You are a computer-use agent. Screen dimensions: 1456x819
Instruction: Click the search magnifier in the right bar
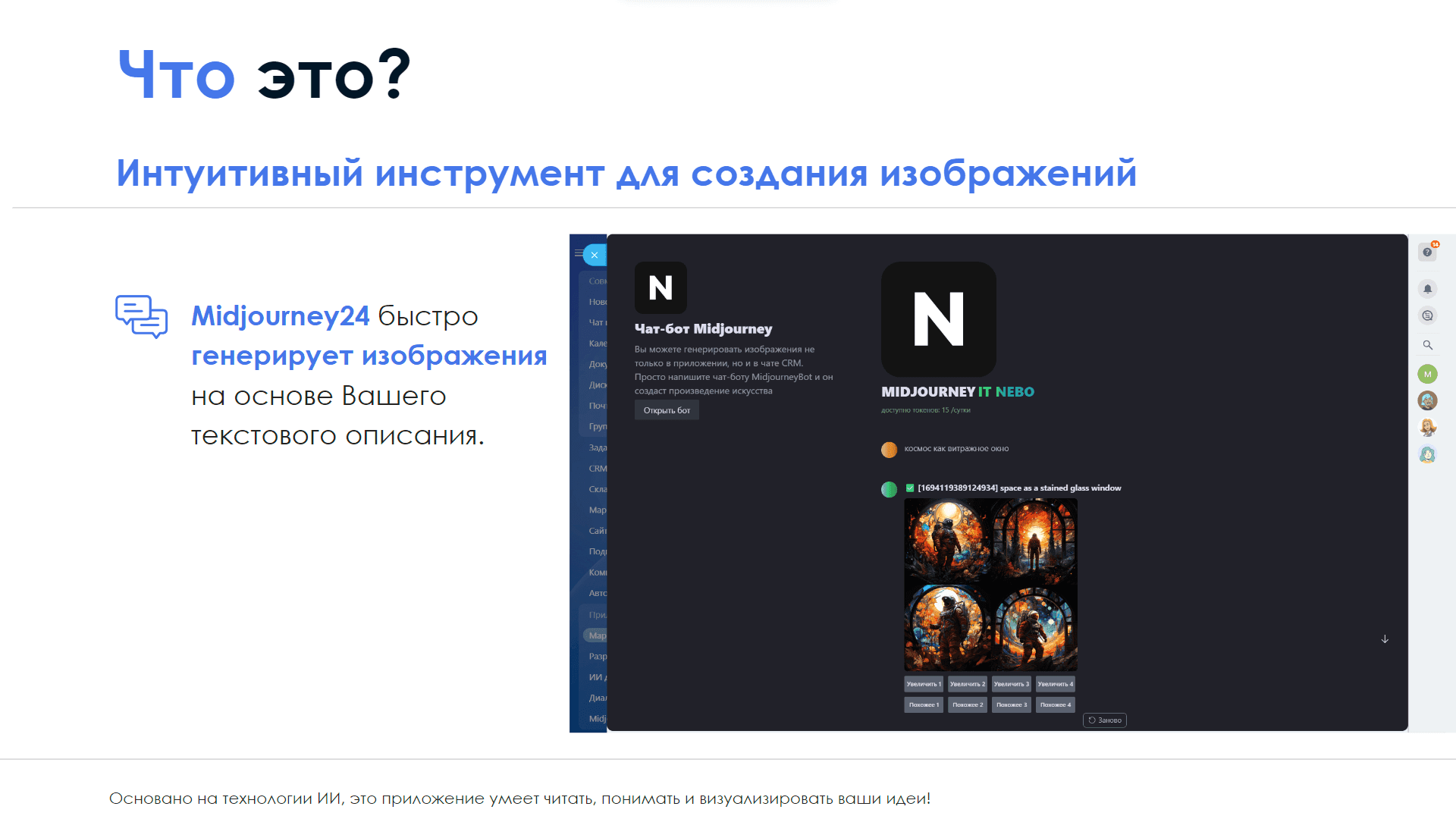pos(1427,345)
